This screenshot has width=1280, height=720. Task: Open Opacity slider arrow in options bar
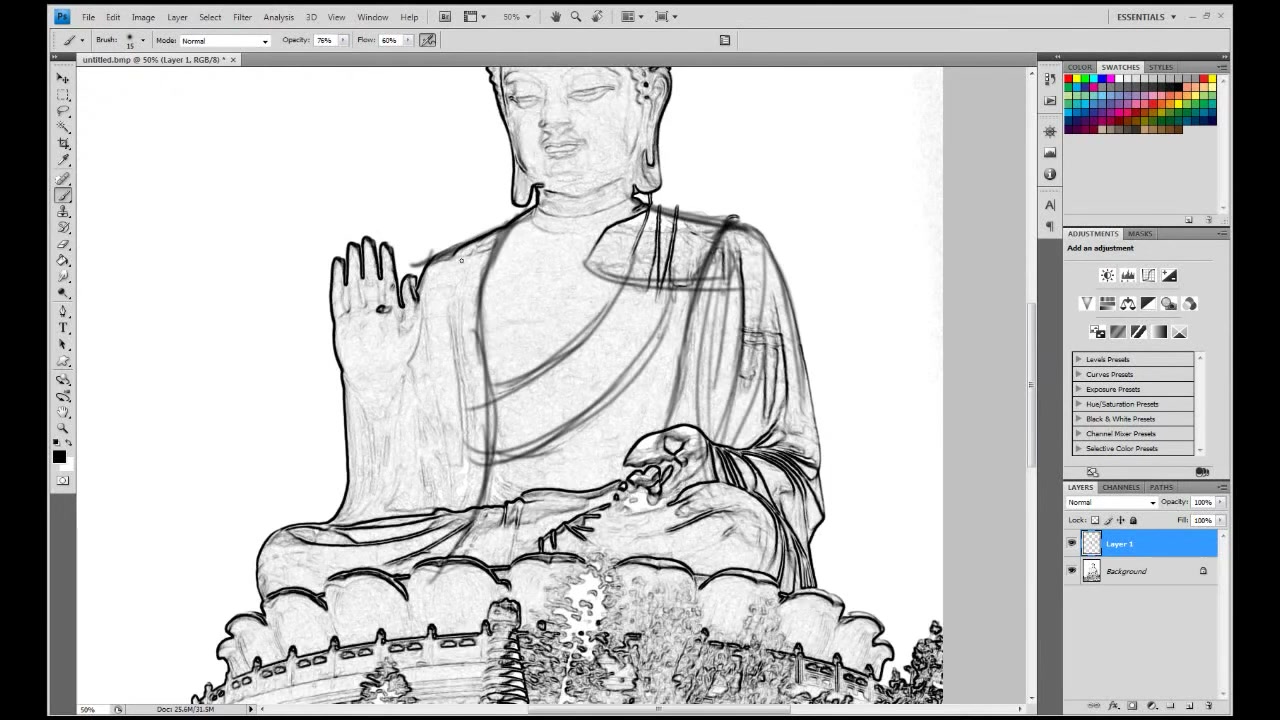click(343, 40)
